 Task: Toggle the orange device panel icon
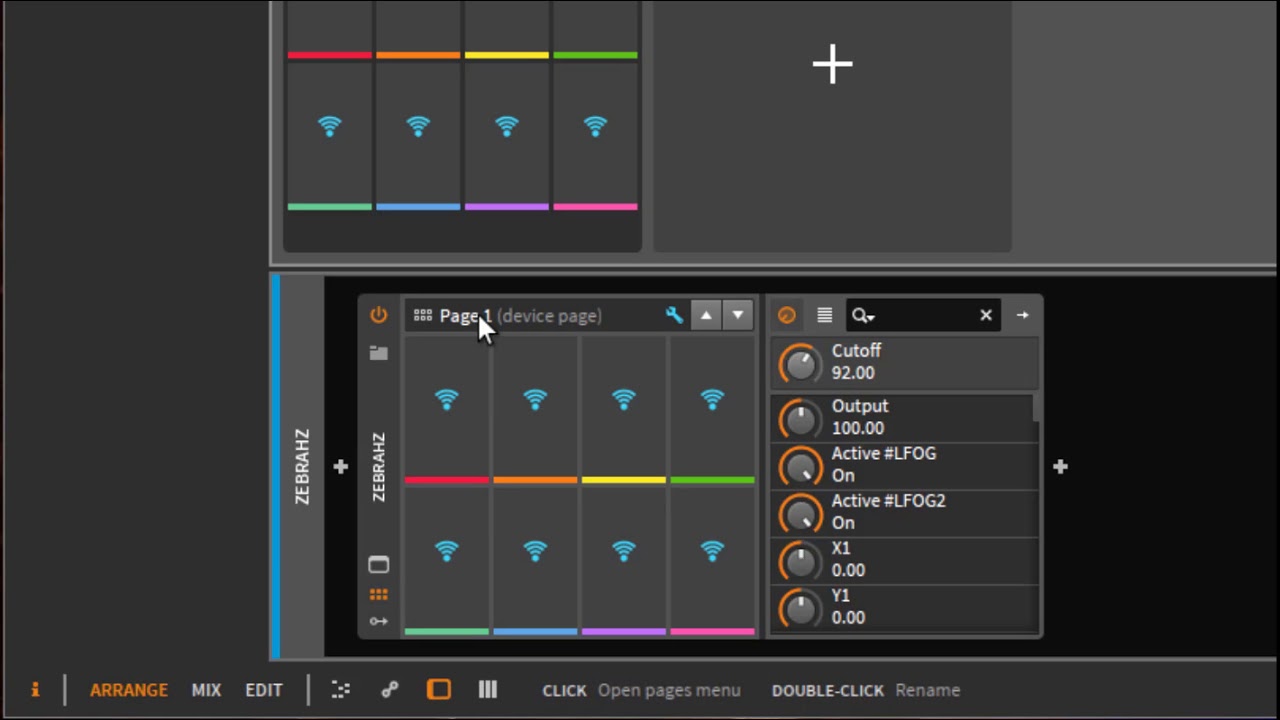(439, 690)
